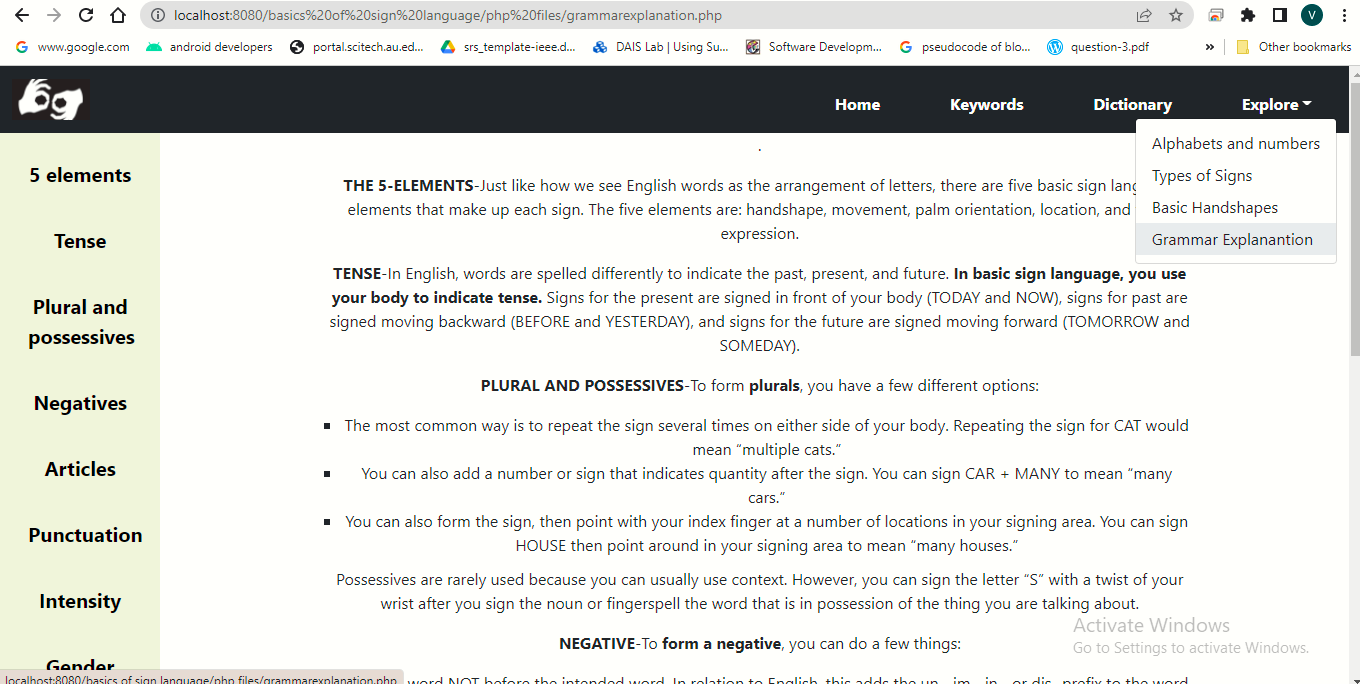
Task: Select Grammar Explanantion option
Action: (x=1236, y=240)
